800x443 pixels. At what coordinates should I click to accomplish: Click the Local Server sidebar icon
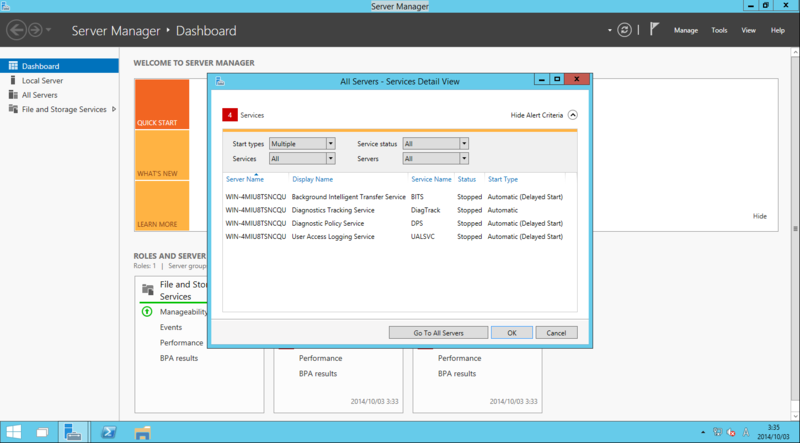tap(13, 80)
